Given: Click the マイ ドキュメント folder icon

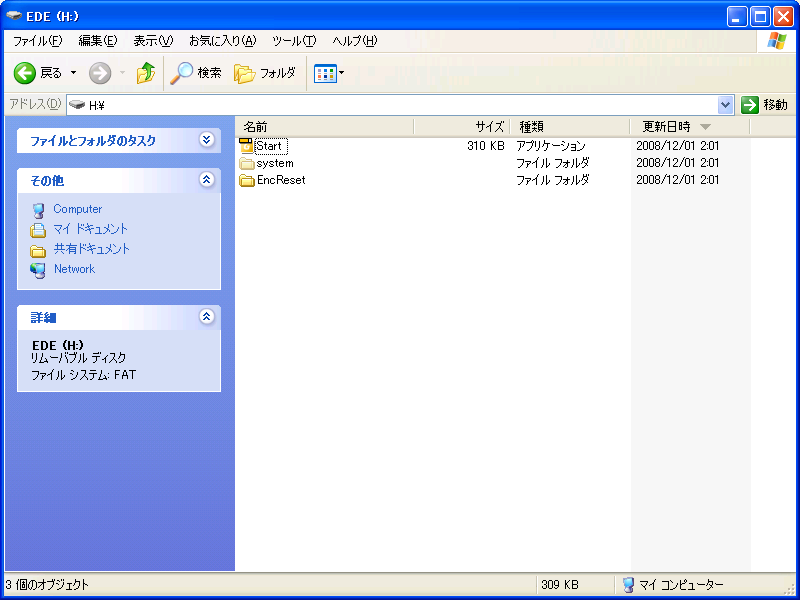Looking at the screenshot, I should coord(38,230).
